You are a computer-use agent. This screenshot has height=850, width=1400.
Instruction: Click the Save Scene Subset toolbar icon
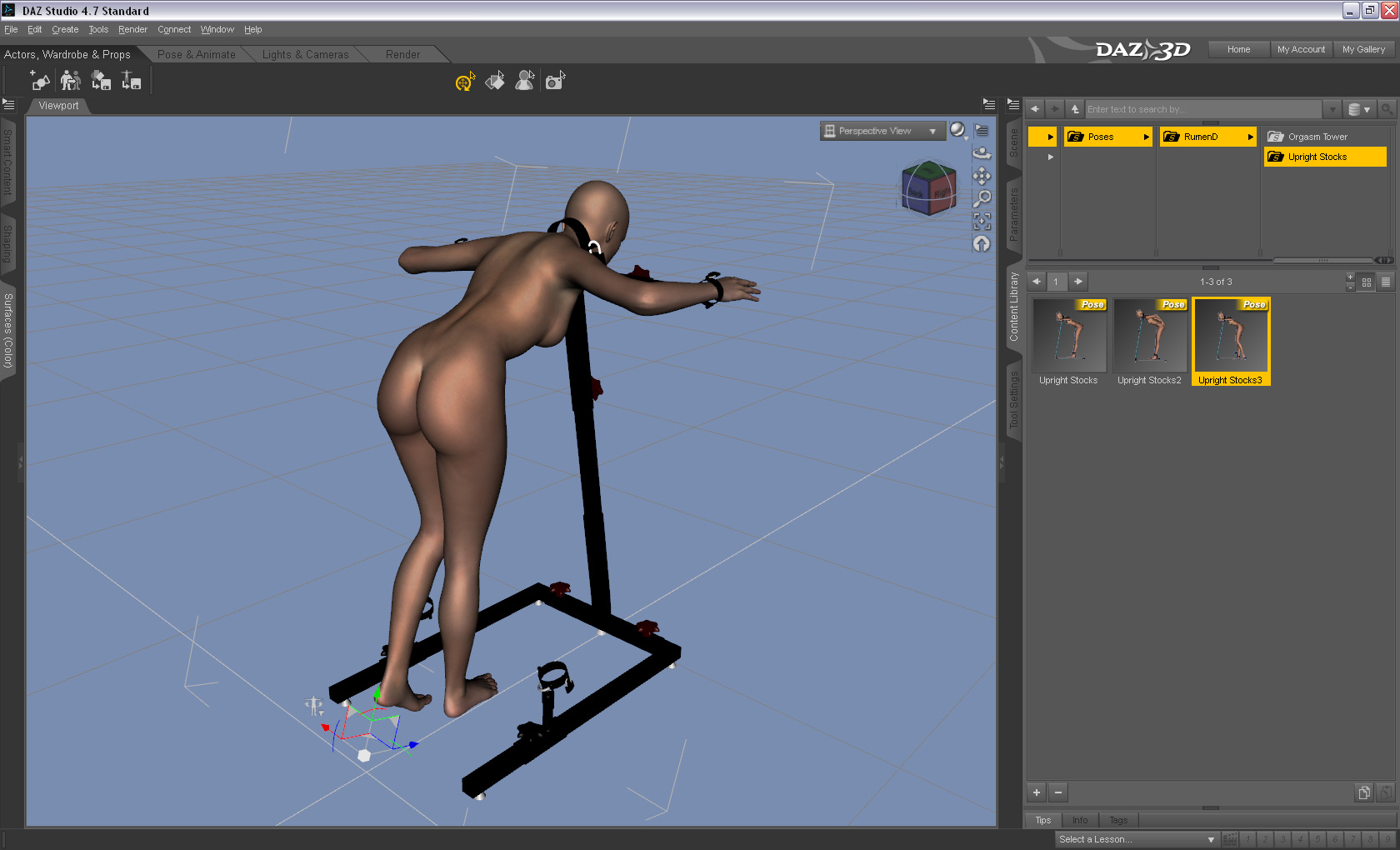point(101,80)
